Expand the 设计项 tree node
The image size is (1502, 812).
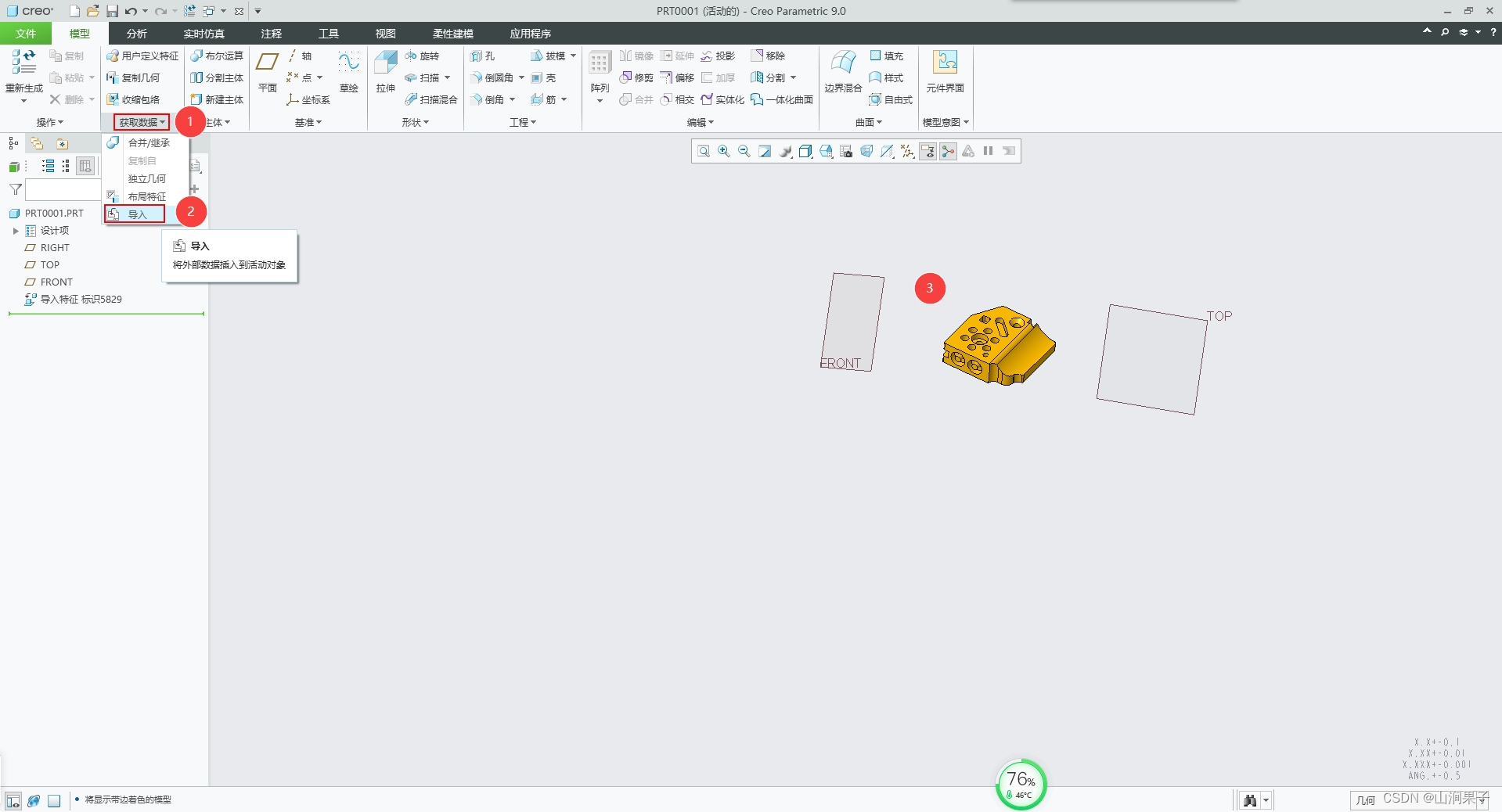[16, 231]
